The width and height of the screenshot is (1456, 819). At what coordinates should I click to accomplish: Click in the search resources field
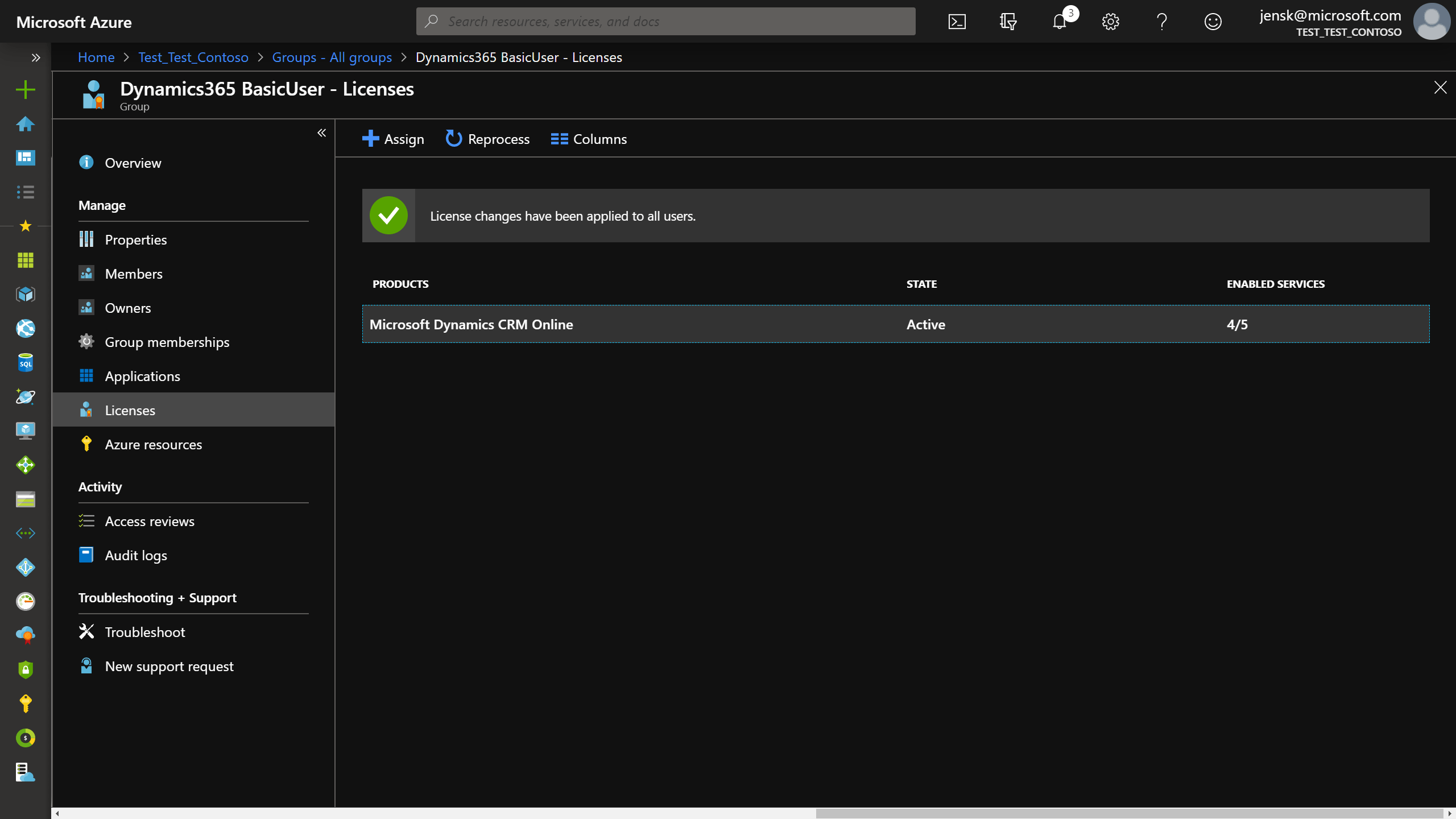[x=666, y=22]
